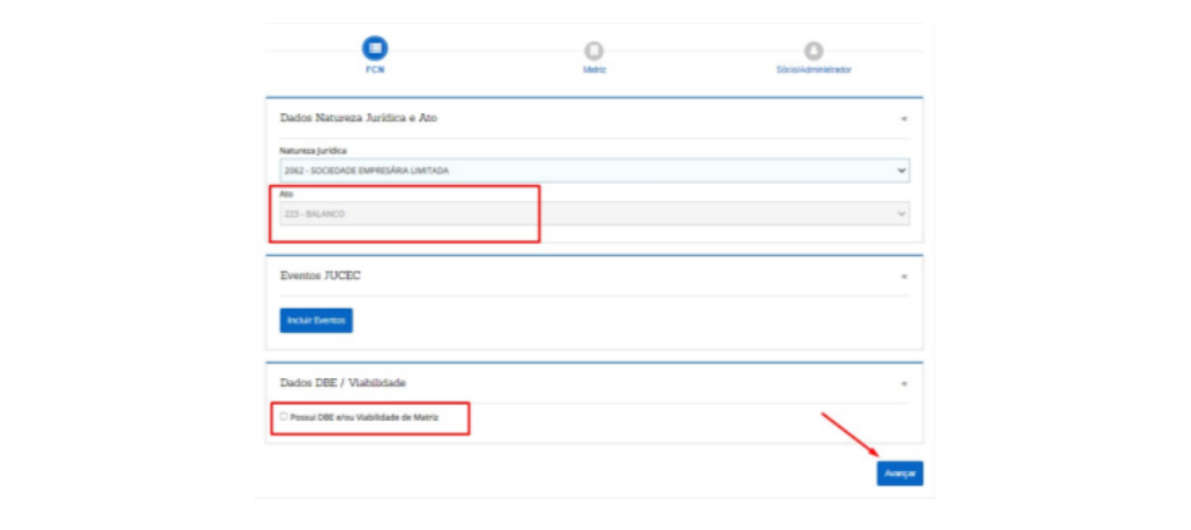Image resolution: width=1191 pixels, height=530 pixels.
Task: Click the arrow on the Natureza Jurídica select
Action: [902, 171]
